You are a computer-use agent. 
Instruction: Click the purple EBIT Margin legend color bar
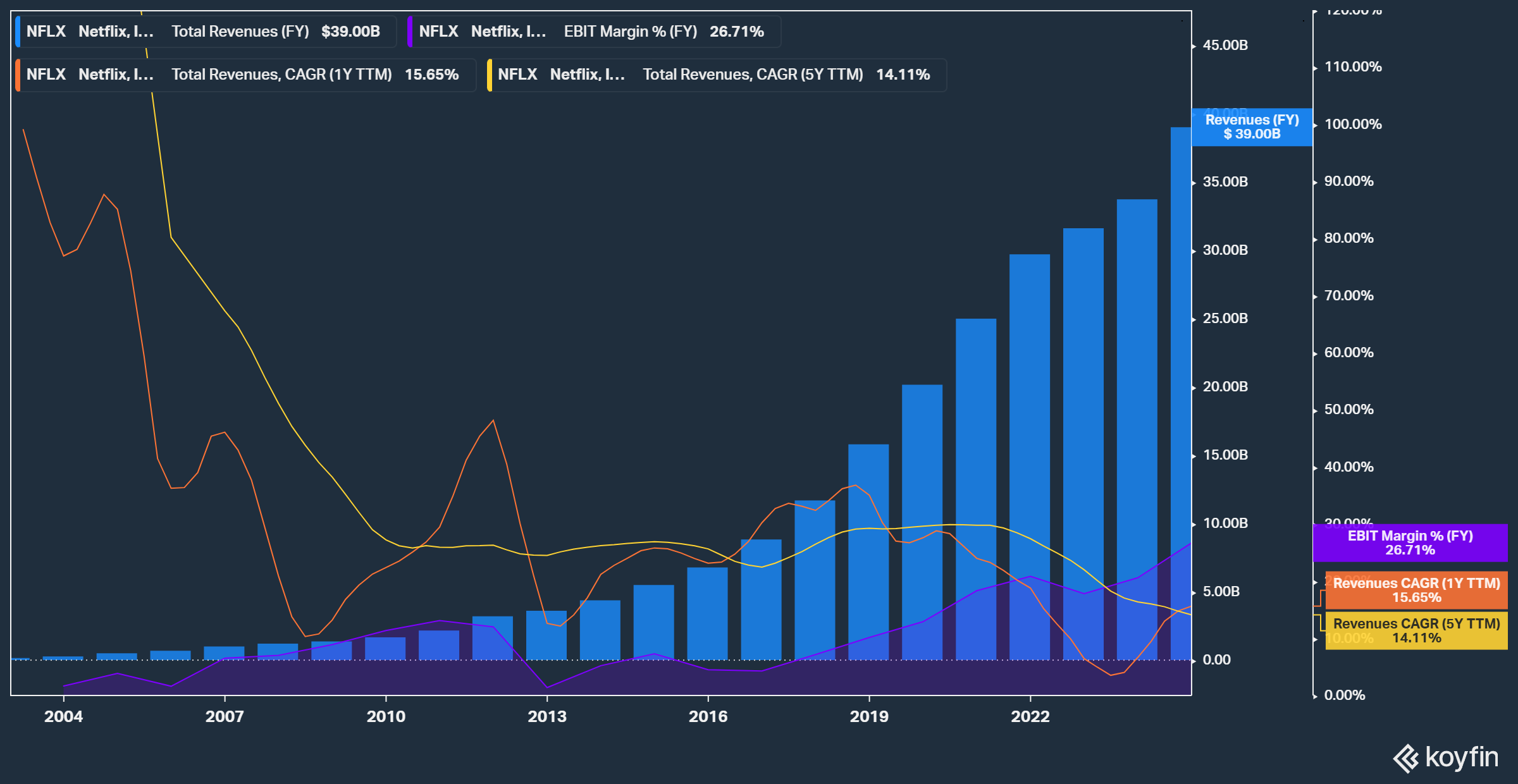410,32
